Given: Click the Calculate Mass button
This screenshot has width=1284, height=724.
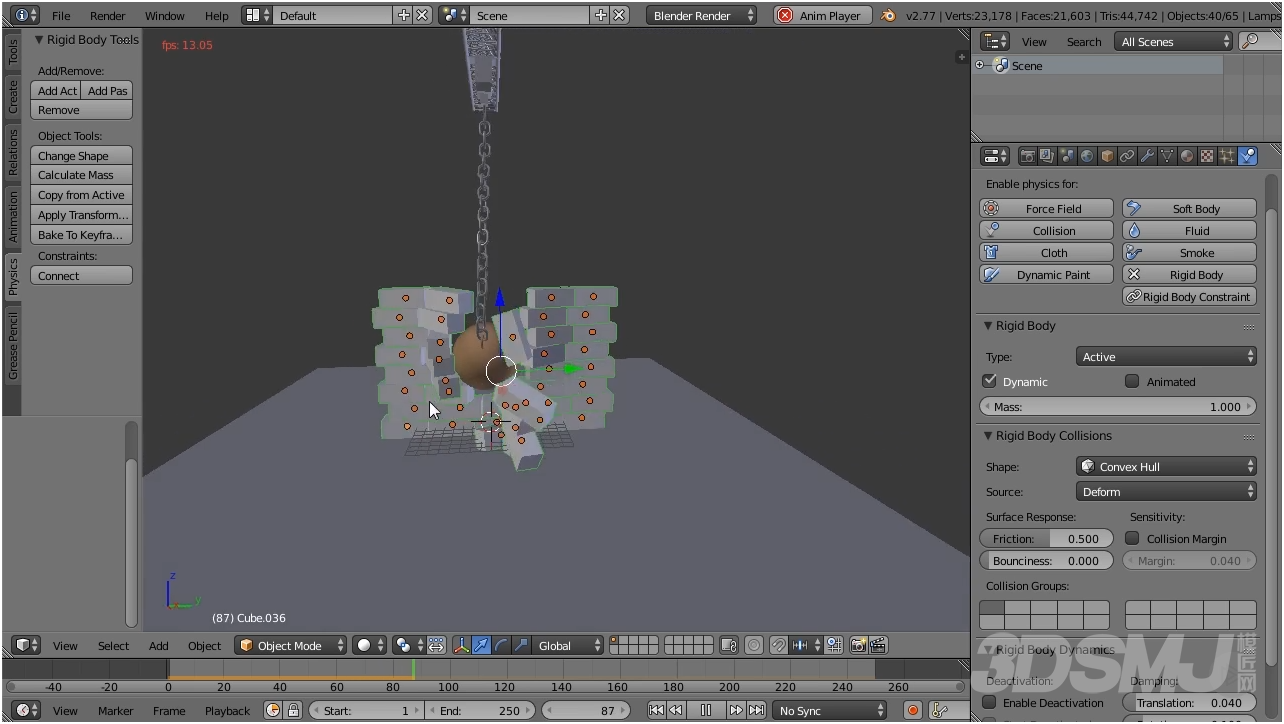Looking at the screenshot, I should 82,175.
